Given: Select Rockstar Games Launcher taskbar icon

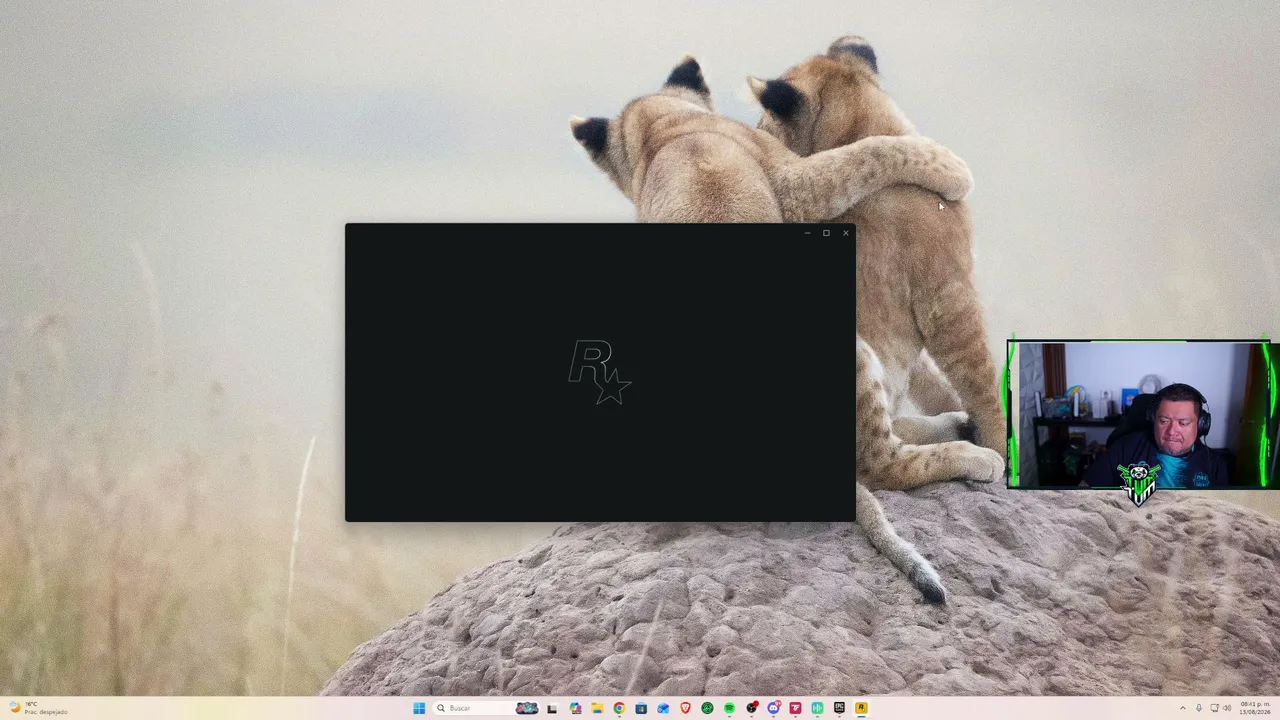Looking at the screenshot, I should (861, 708).
